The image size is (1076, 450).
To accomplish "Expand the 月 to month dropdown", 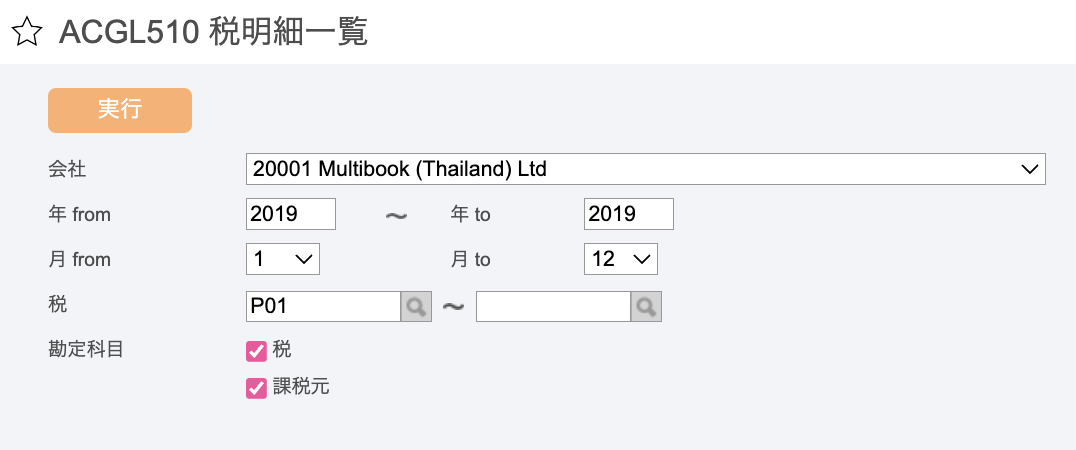I will (x=620, y=259).
